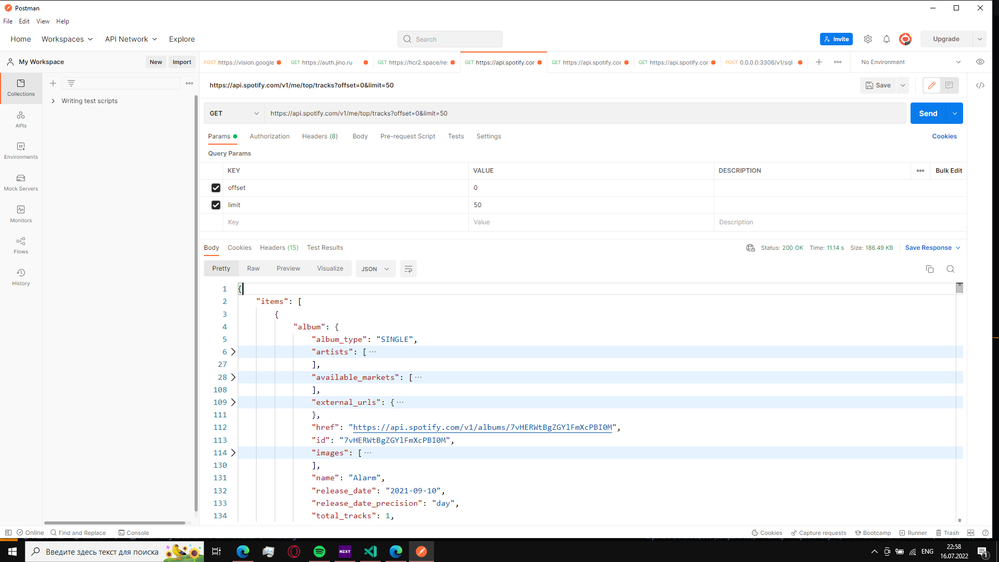Switch to the Headers (8) request tab
The height and width of the screenshot is (562, 999).
pyautogui.click(x=320, y=136)
